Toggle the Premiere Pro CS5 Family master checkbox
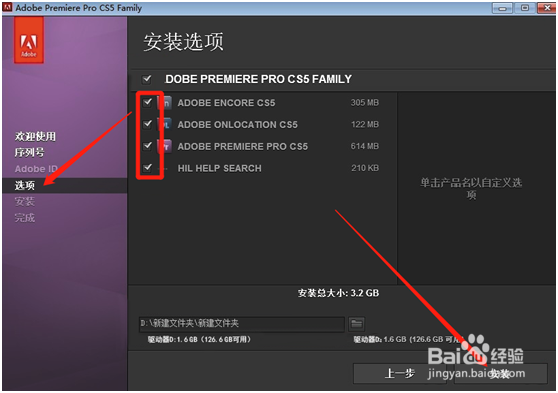The height and width of the screenshot is (393, 558). pos(147,79)
